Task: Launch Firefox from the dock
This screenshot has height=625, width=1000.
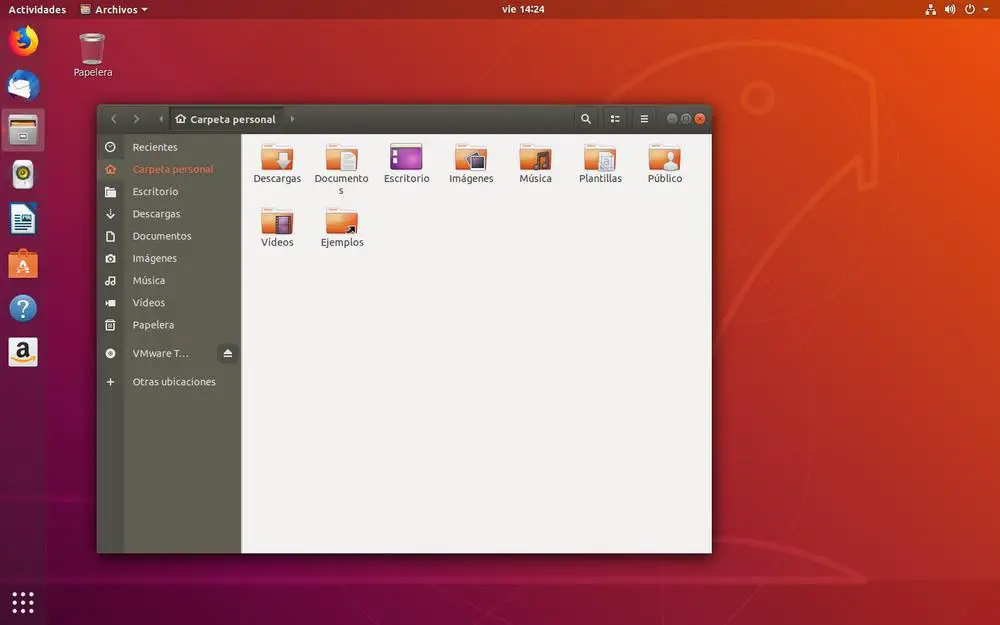Action: click(23, 41)
